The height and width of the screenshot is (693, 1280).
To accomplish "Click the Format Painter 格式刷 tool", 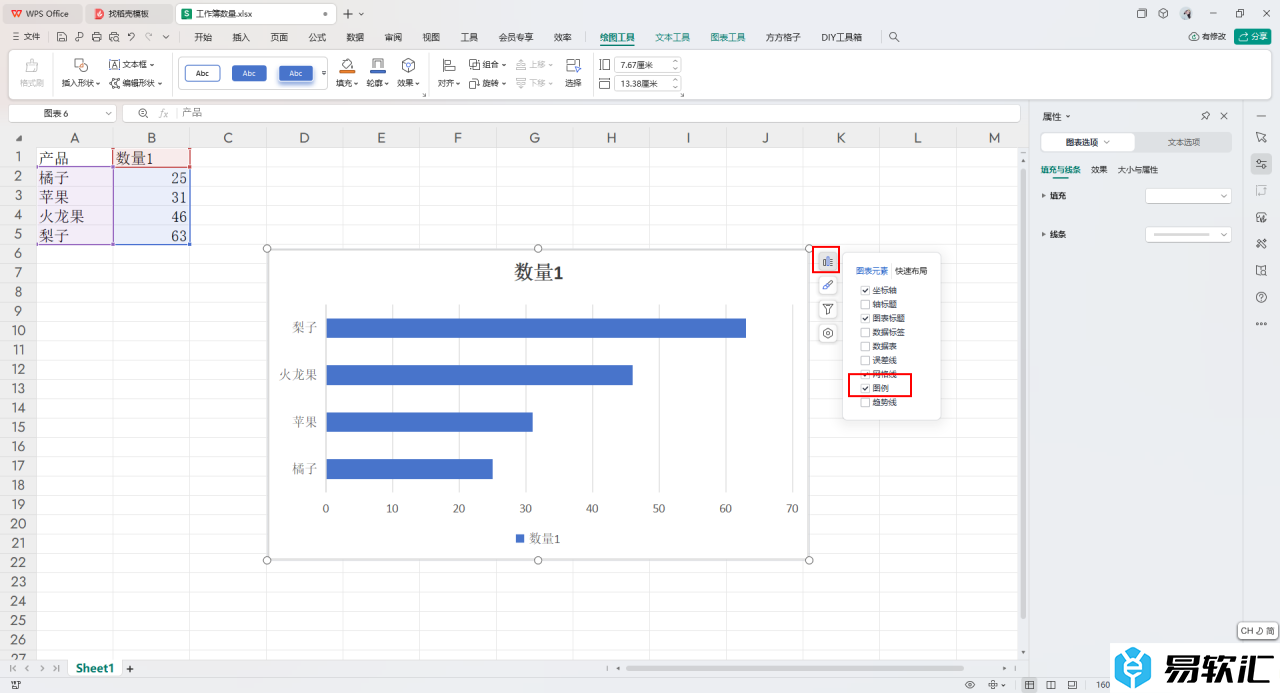I will pos(31,73).
